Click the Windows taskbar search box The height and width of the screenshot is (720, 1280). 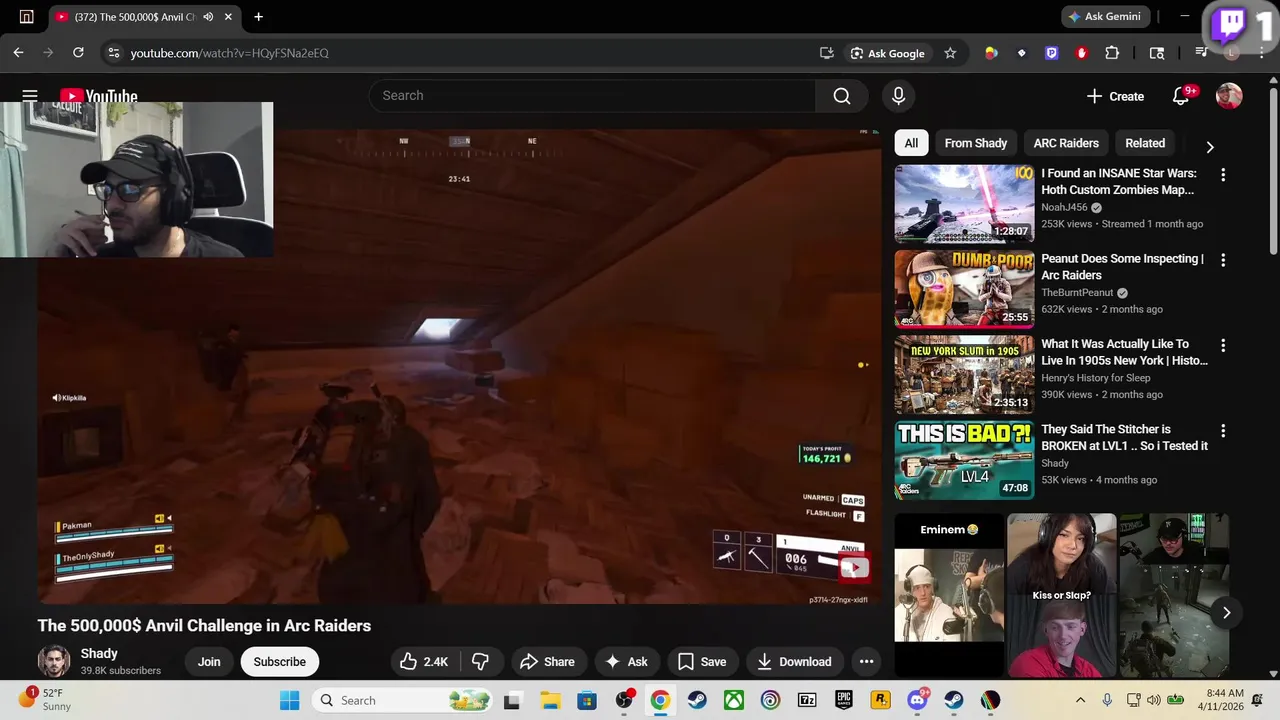(401, 700)
